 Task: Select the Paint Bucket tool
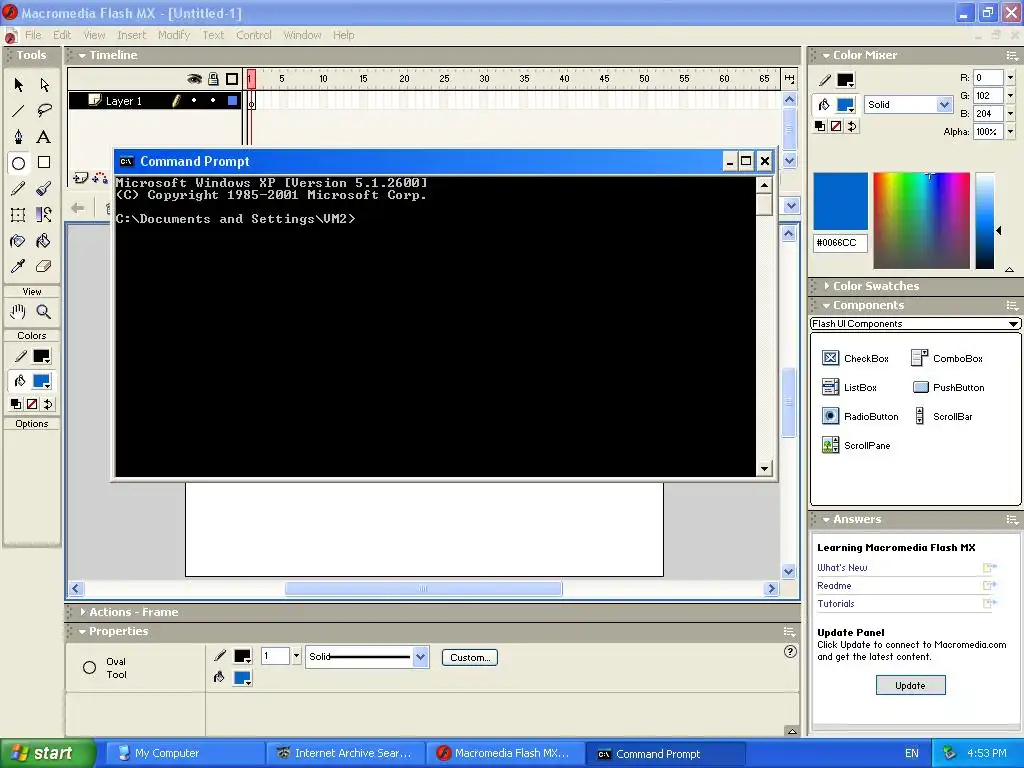[44, 241]
